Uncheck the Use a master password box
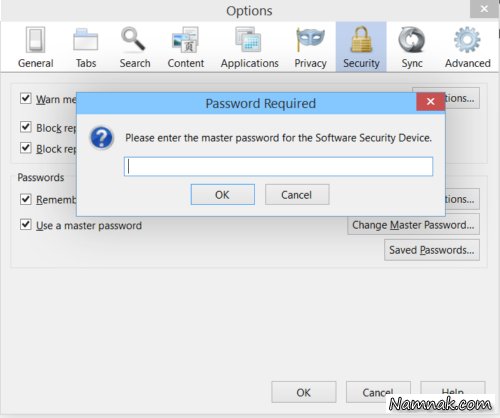 [x=26, y=225]
